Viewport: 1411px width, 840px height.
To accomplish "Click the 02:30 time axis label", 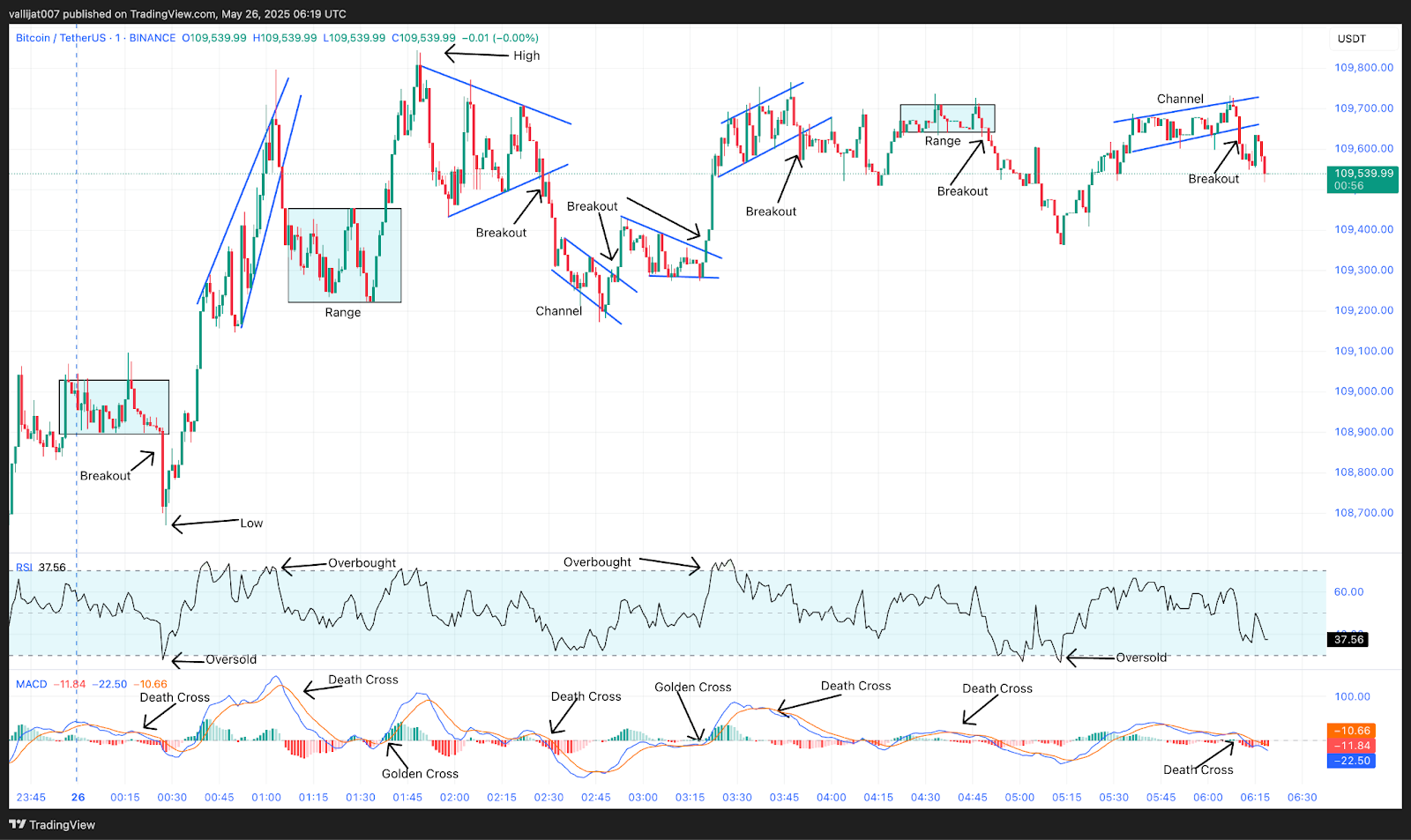I will click(x=549, y=798).
